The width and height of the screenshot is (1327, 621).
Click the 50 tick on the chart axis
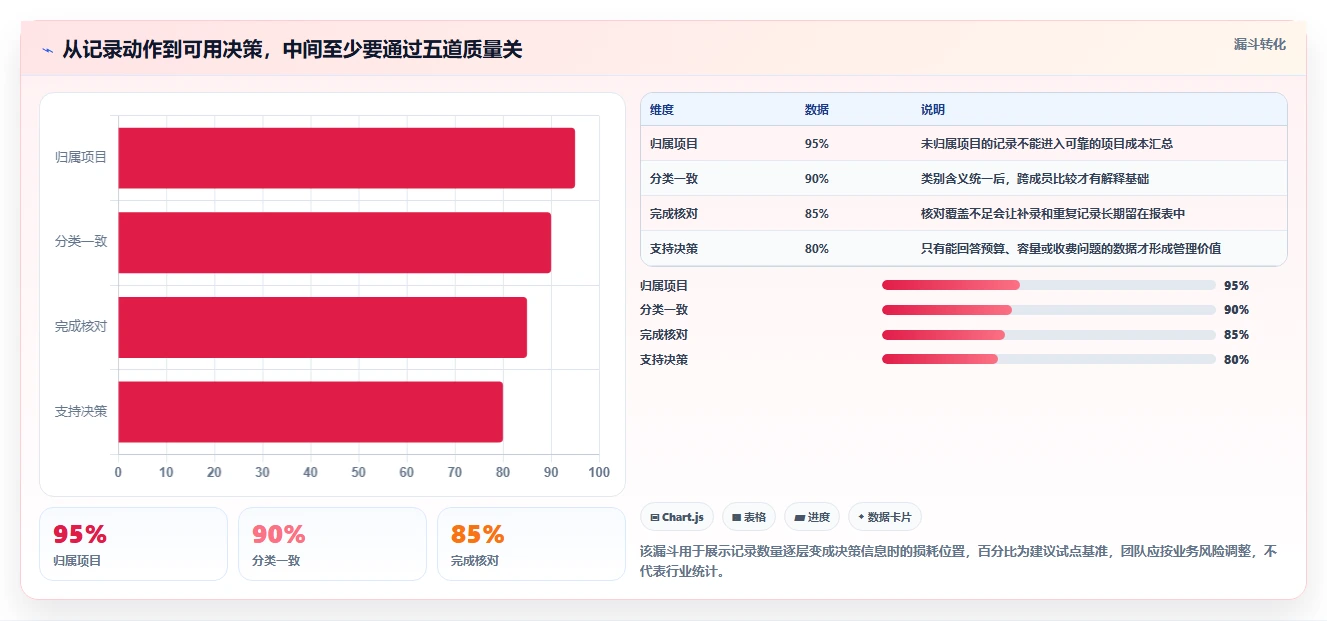(x=358, y=473)
